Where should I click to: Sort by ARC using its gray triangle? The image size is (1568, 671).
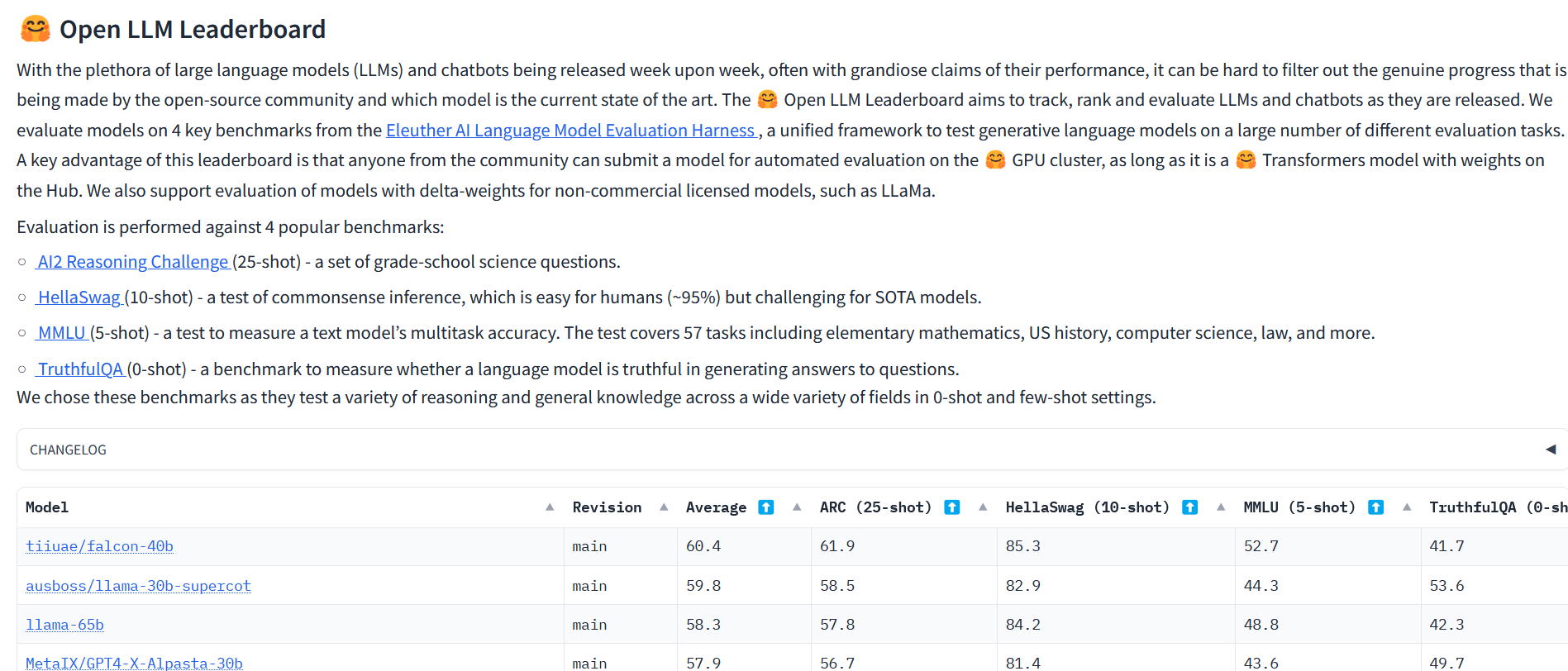[983, 507]
